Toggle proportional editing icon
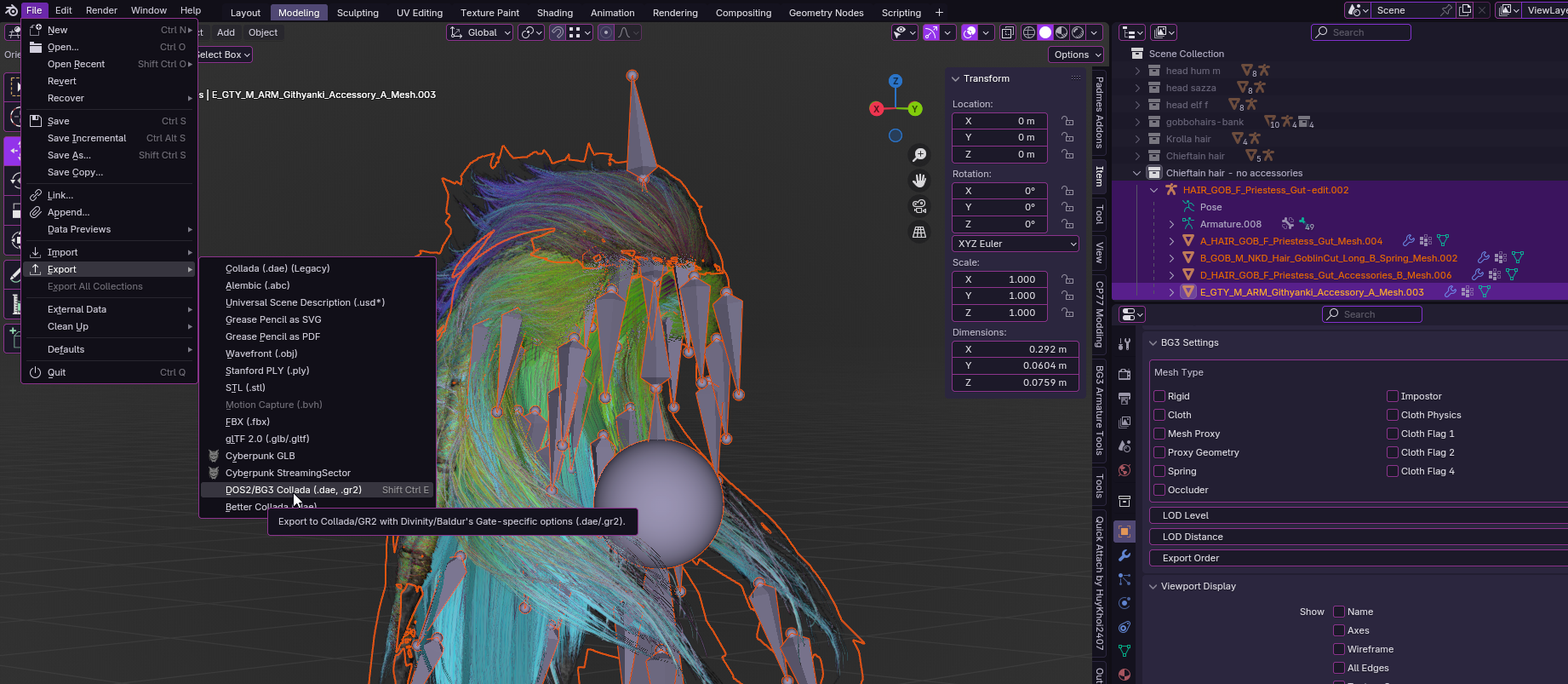This screenshot has height=684, width=1568. (606, 32)
